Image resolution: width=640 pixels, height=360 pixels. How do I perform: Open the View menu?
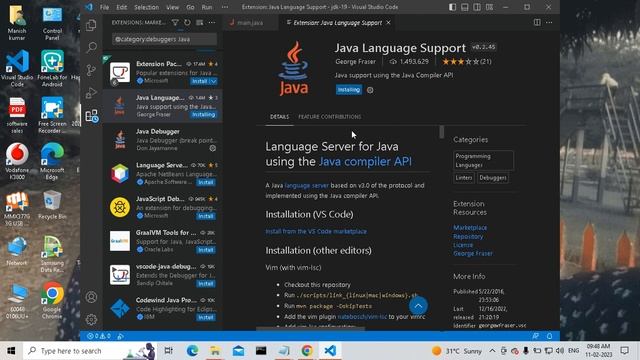point(172,7)
